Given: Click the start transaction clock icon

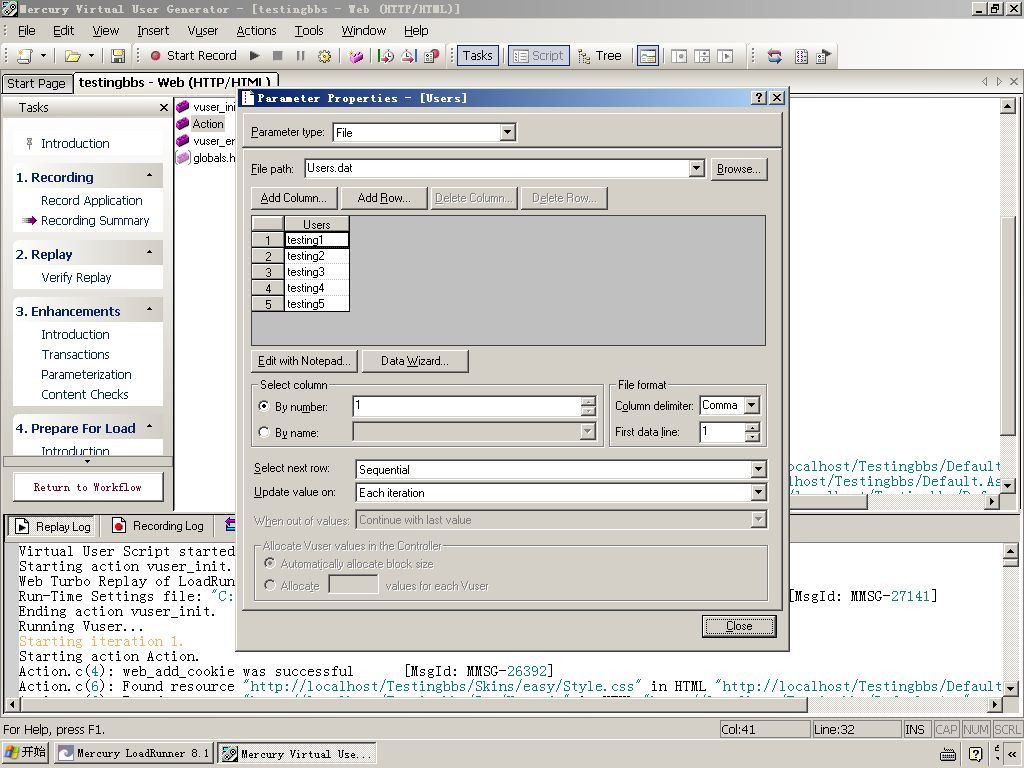Looking at the screenshot, I should (x=386, y=56).
